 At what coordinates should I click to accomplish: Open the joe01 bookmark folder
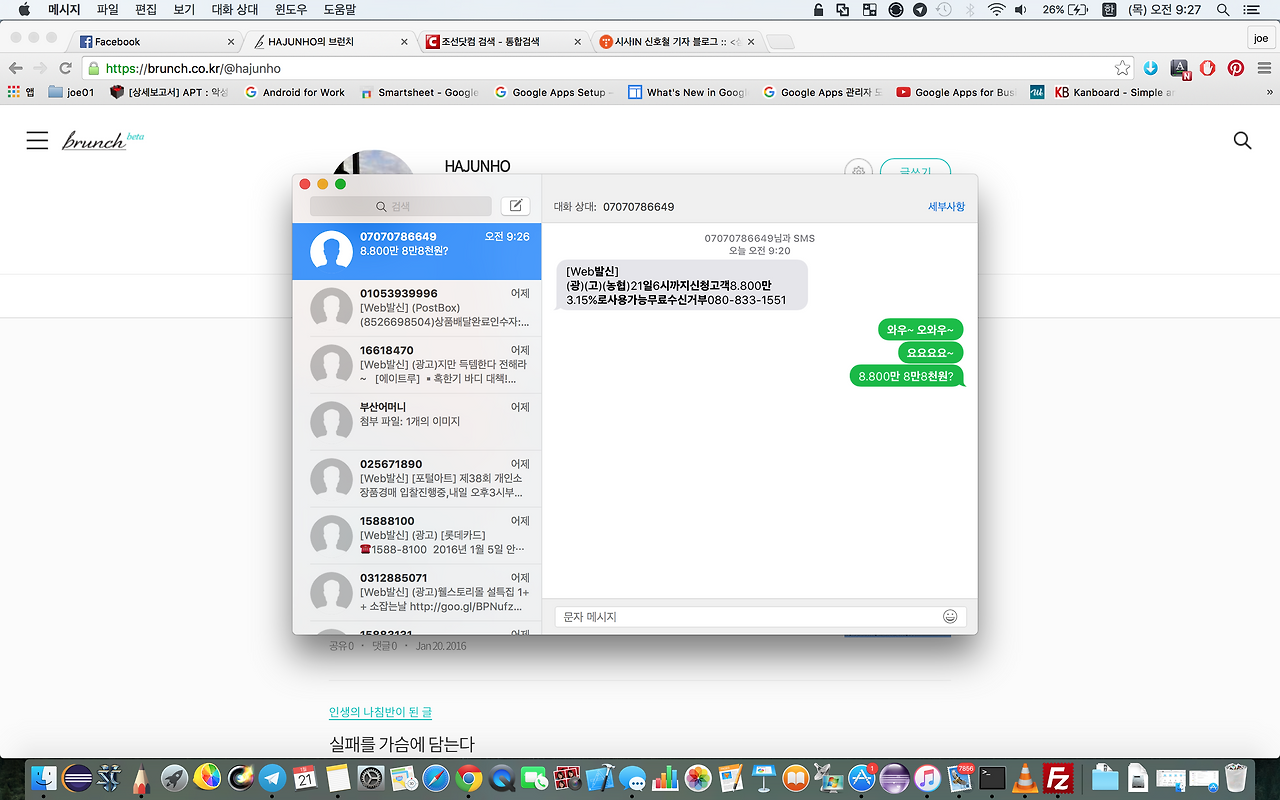(71, 92)
